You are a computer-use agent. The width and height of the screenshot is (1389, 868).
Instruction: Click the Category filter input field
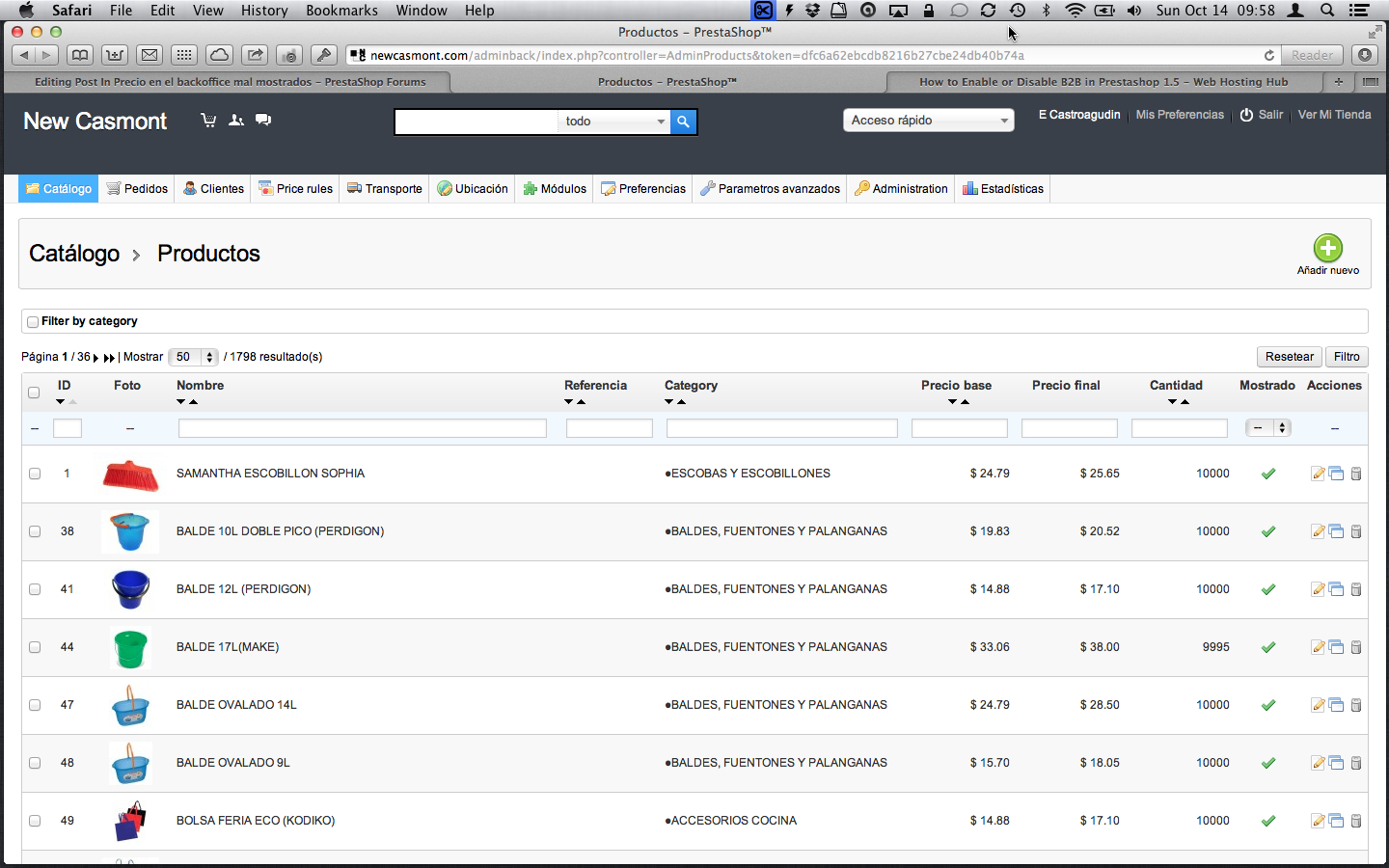(782, 428)
